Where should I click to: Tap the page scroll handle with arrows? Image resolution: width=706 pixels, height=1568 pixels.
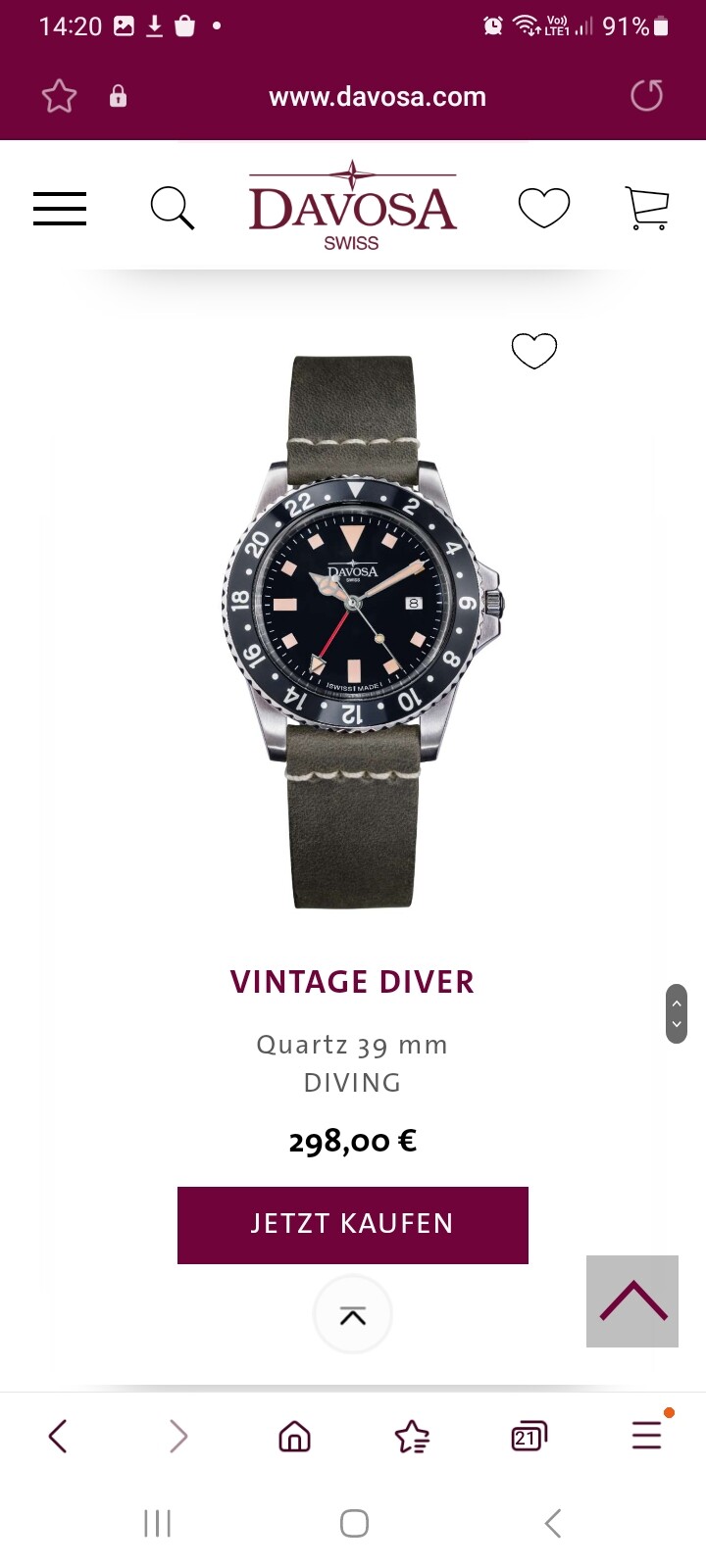click(x=677, y=1013)
